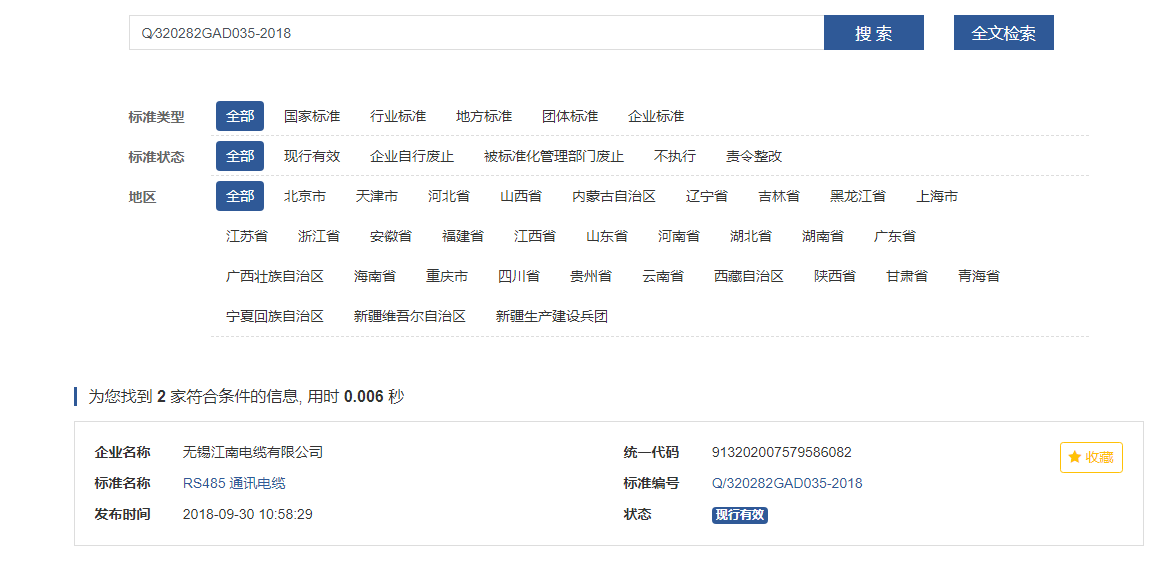Open the RS485 通讯电缆 standard link
1149x561 pixels.
[234, 483]
